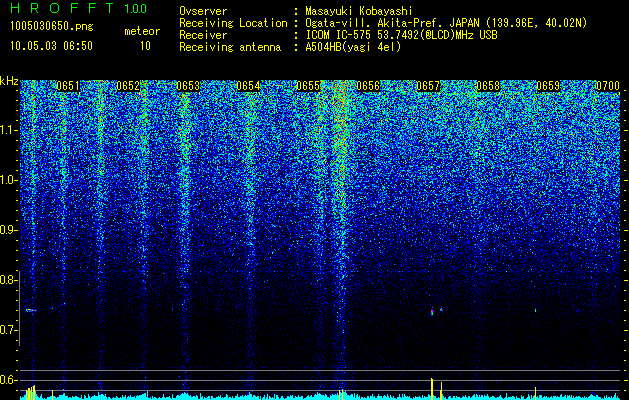Click the yellow spike below 0659
Screen dimensions: 629x400
coord(536,392)
